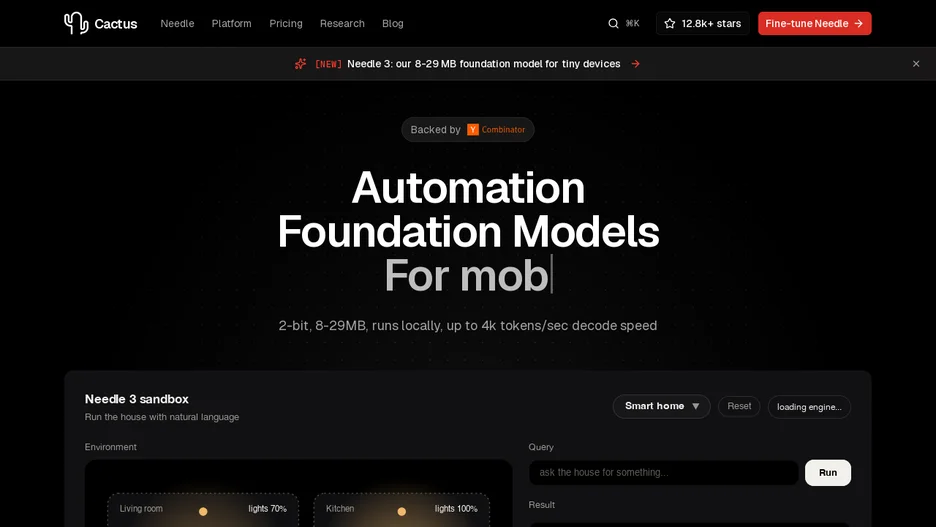
Task: Click the Result label
Action: pos(541,505)
